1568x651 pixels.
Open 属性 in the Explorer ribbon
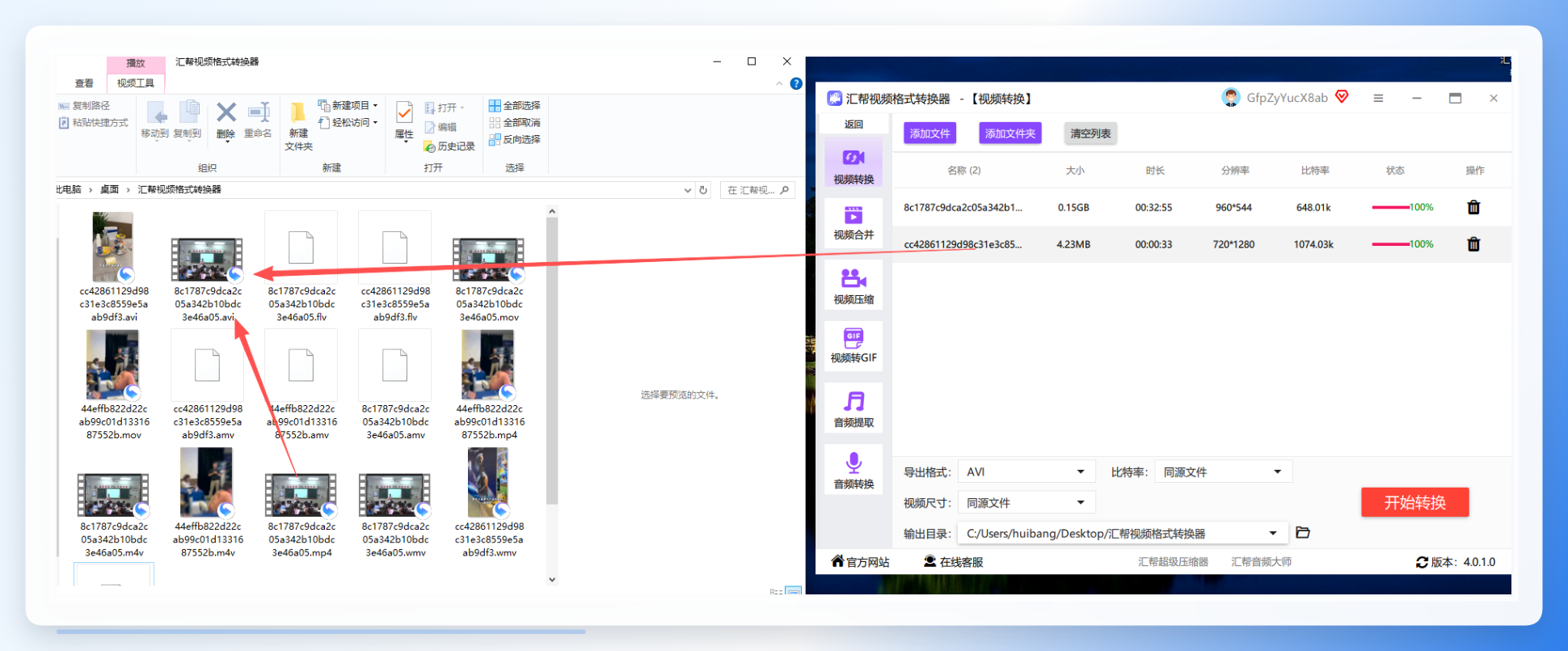coord(404,120)
